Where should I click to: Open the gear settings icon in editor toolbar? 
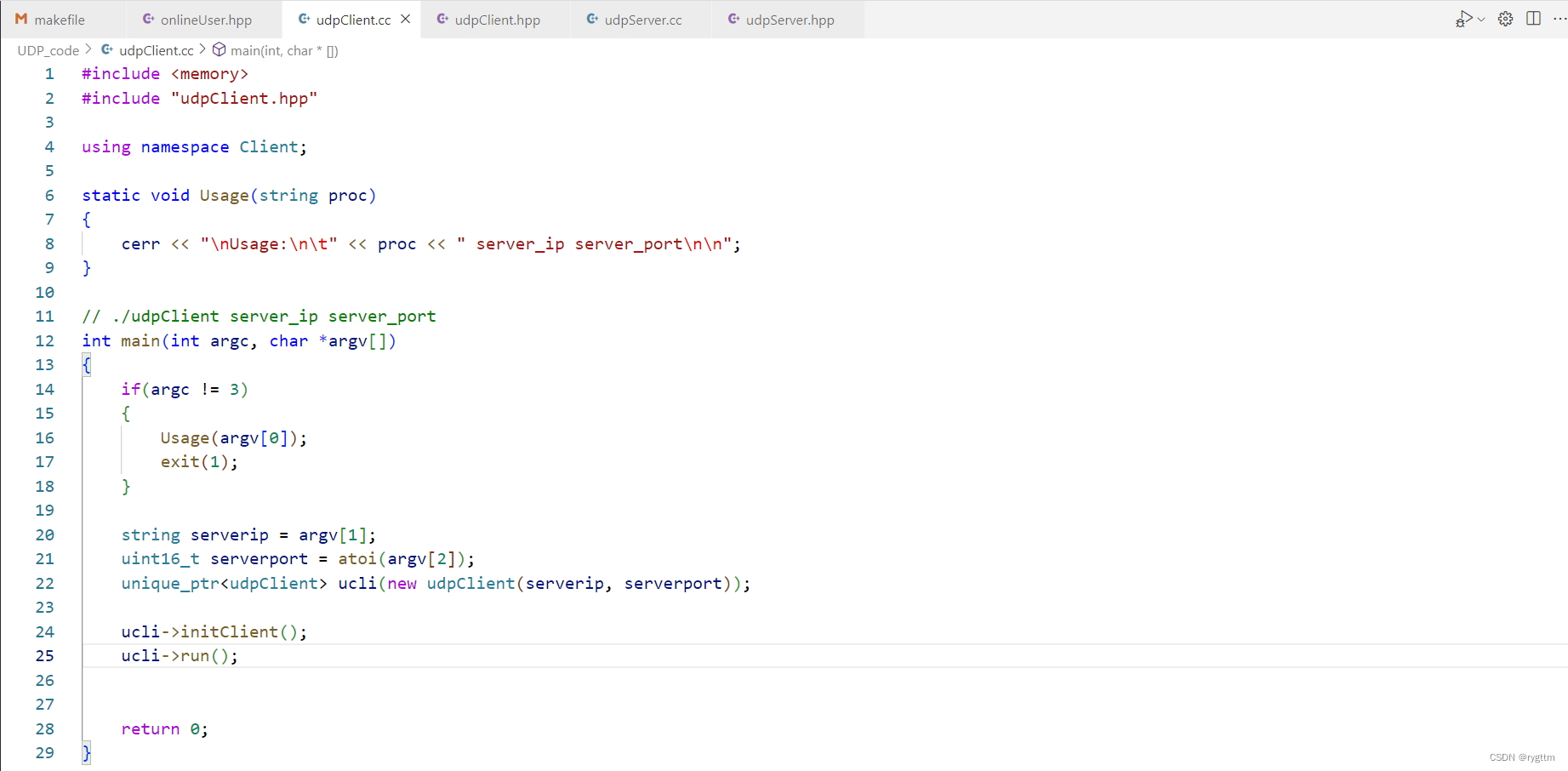(x=1505, y=19)
